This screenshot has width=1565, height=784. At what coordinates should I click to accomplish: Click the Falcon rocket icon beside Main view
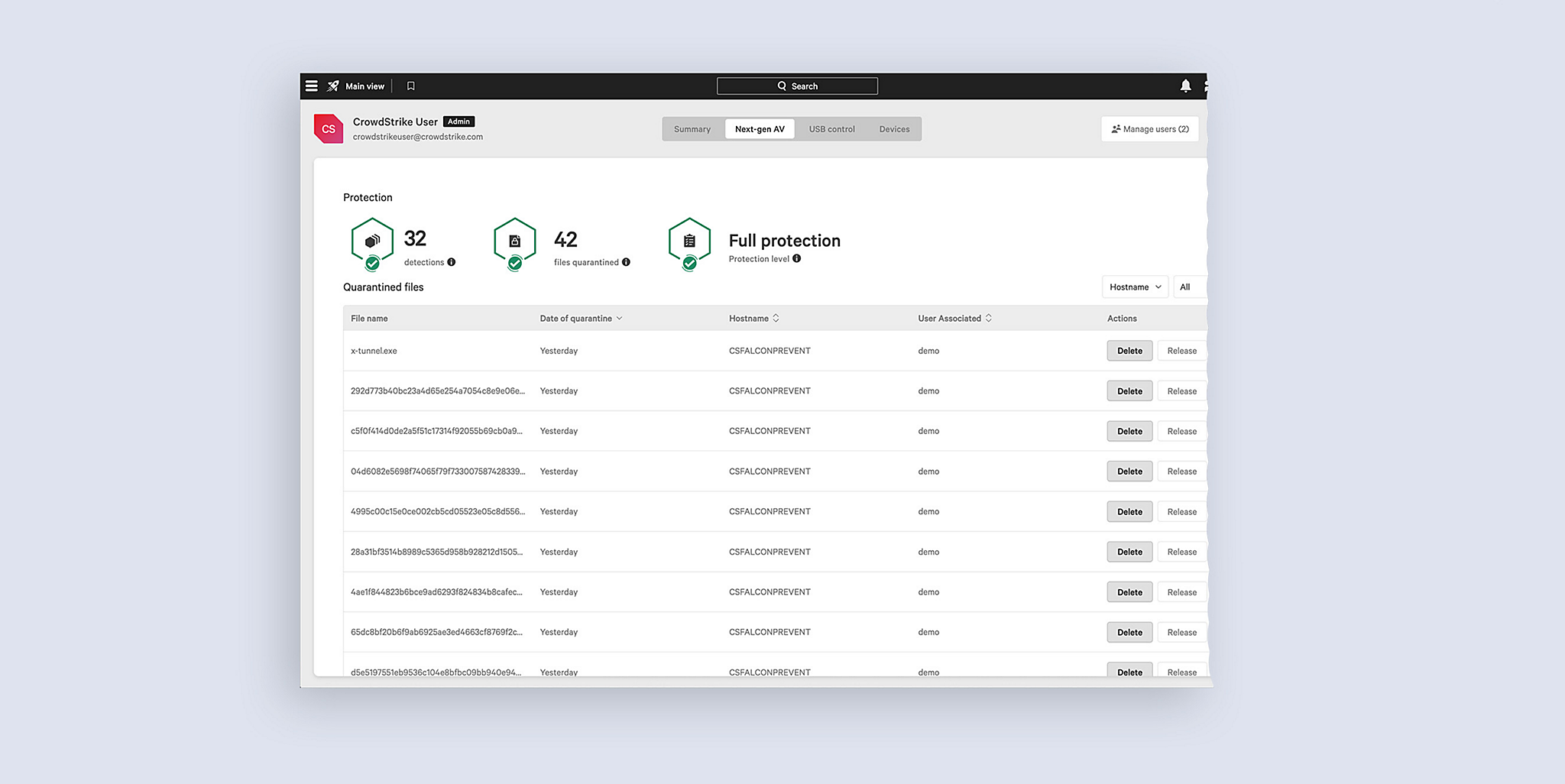[x=332, y=86]
